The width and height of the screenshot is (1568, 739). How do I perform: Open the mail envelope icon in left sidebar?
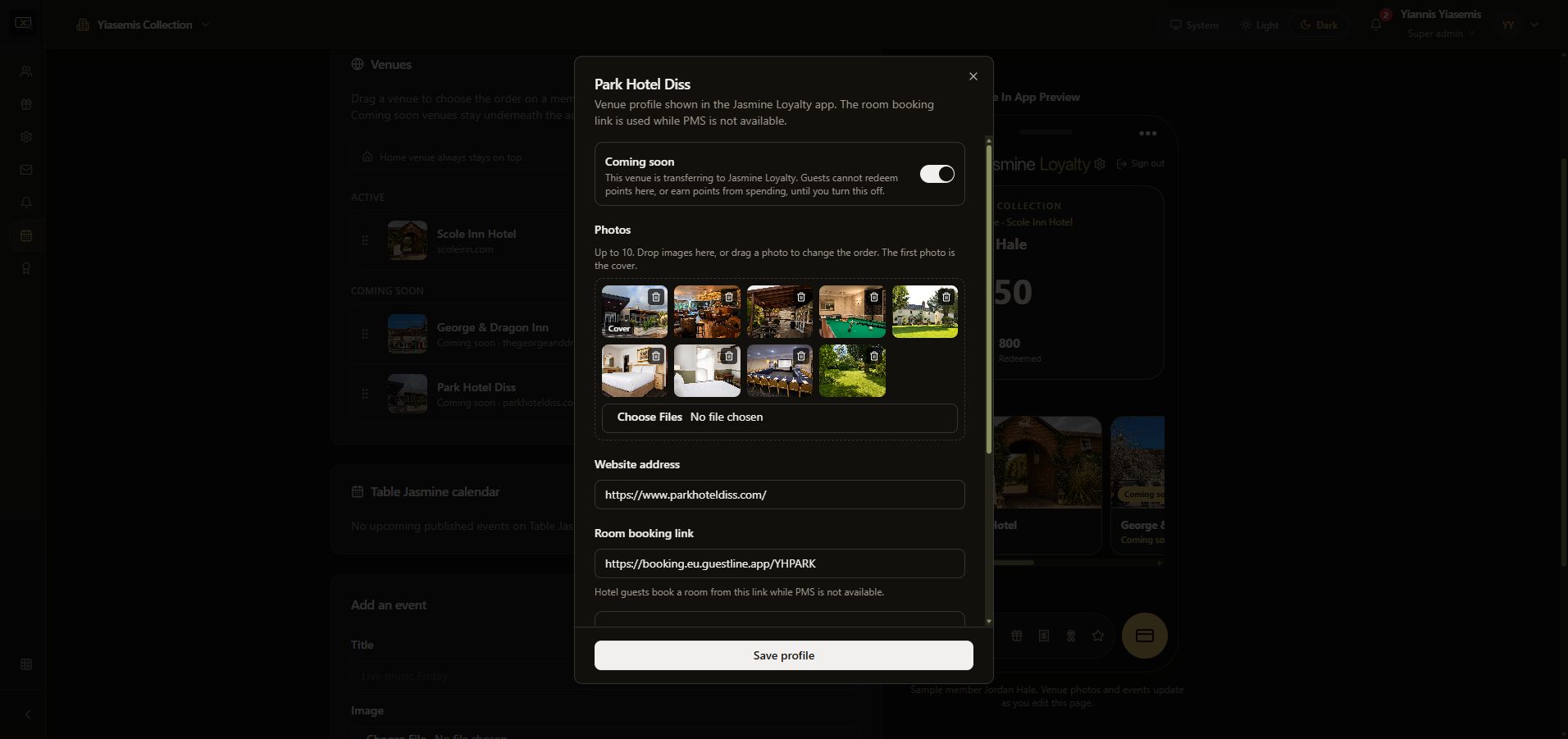26,170
